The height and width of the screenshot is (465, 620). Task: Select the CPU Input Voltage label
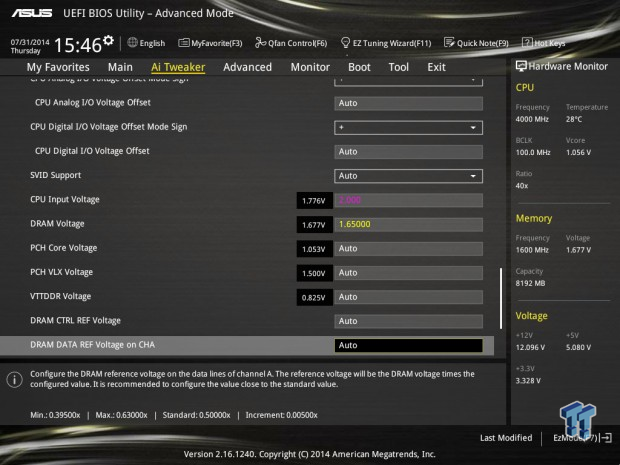(x=65, y=199)
